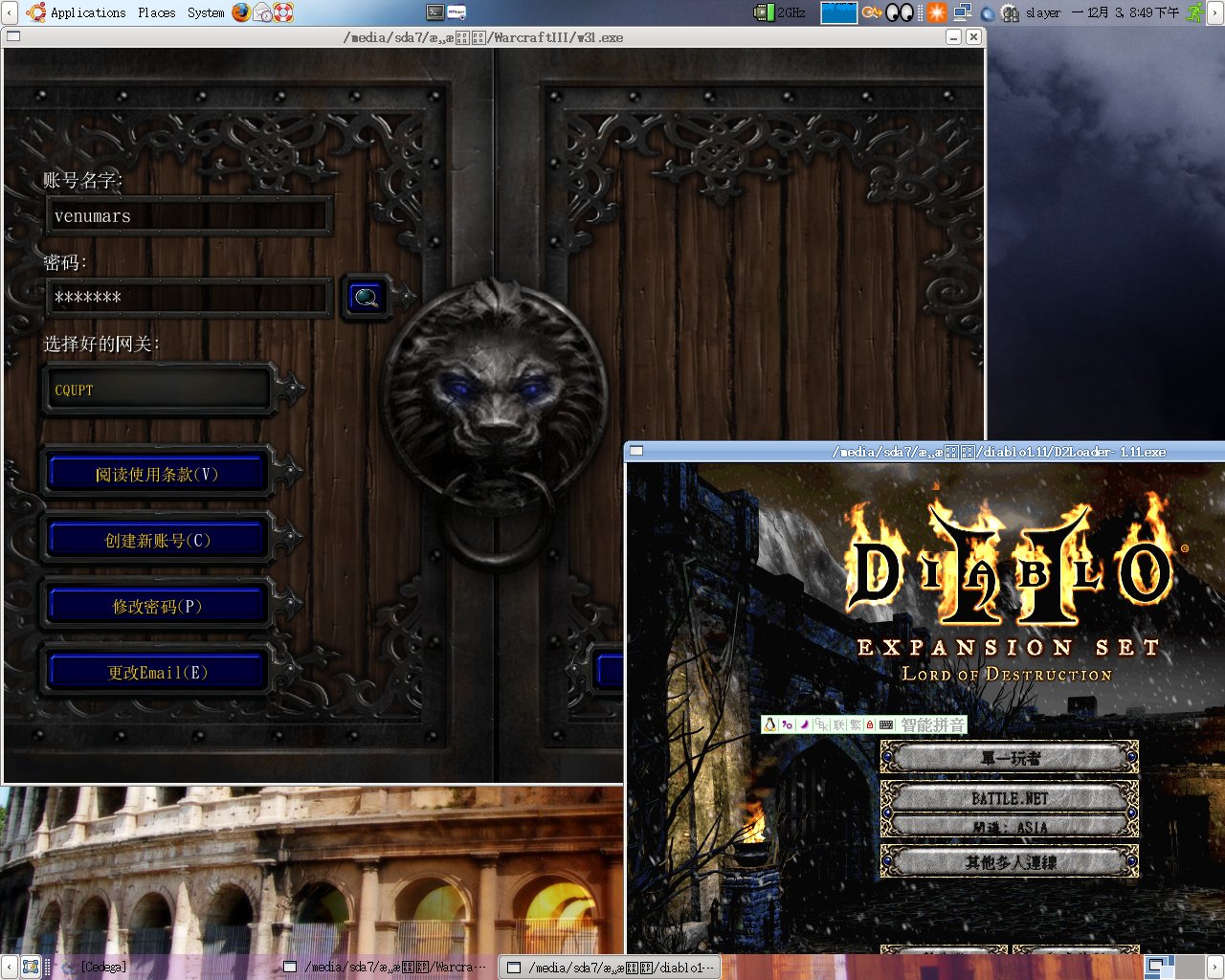Click the show desktop icon in bottom panel

(x=31, y=967)
